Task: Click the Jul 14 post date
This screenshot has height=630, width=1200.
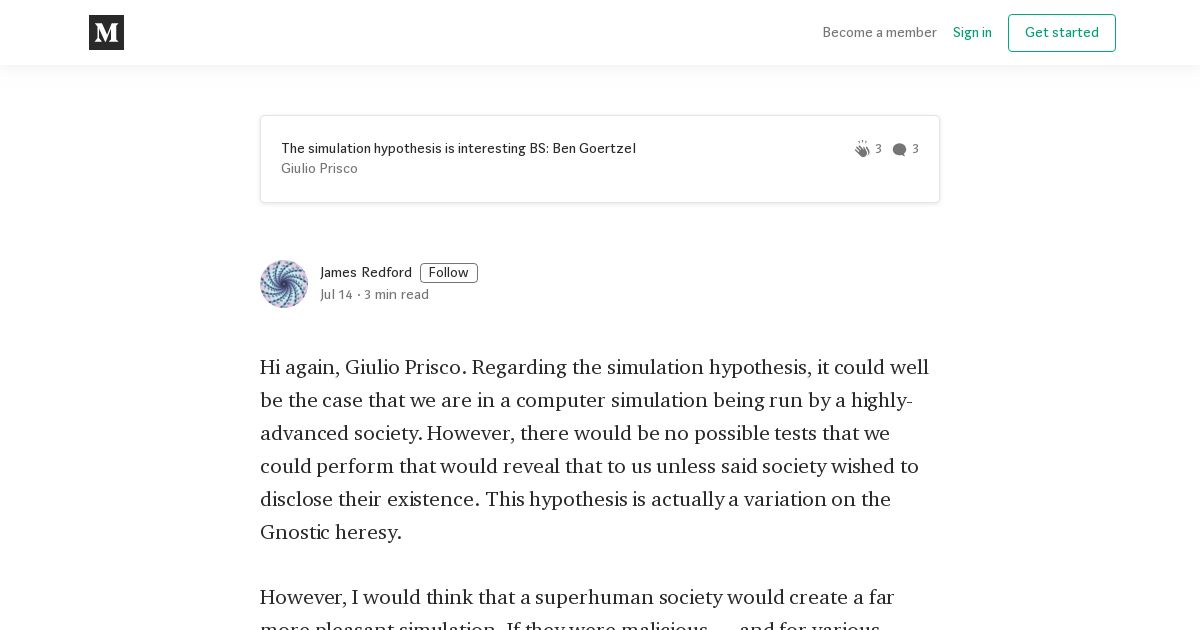Action: pos(336,295)
